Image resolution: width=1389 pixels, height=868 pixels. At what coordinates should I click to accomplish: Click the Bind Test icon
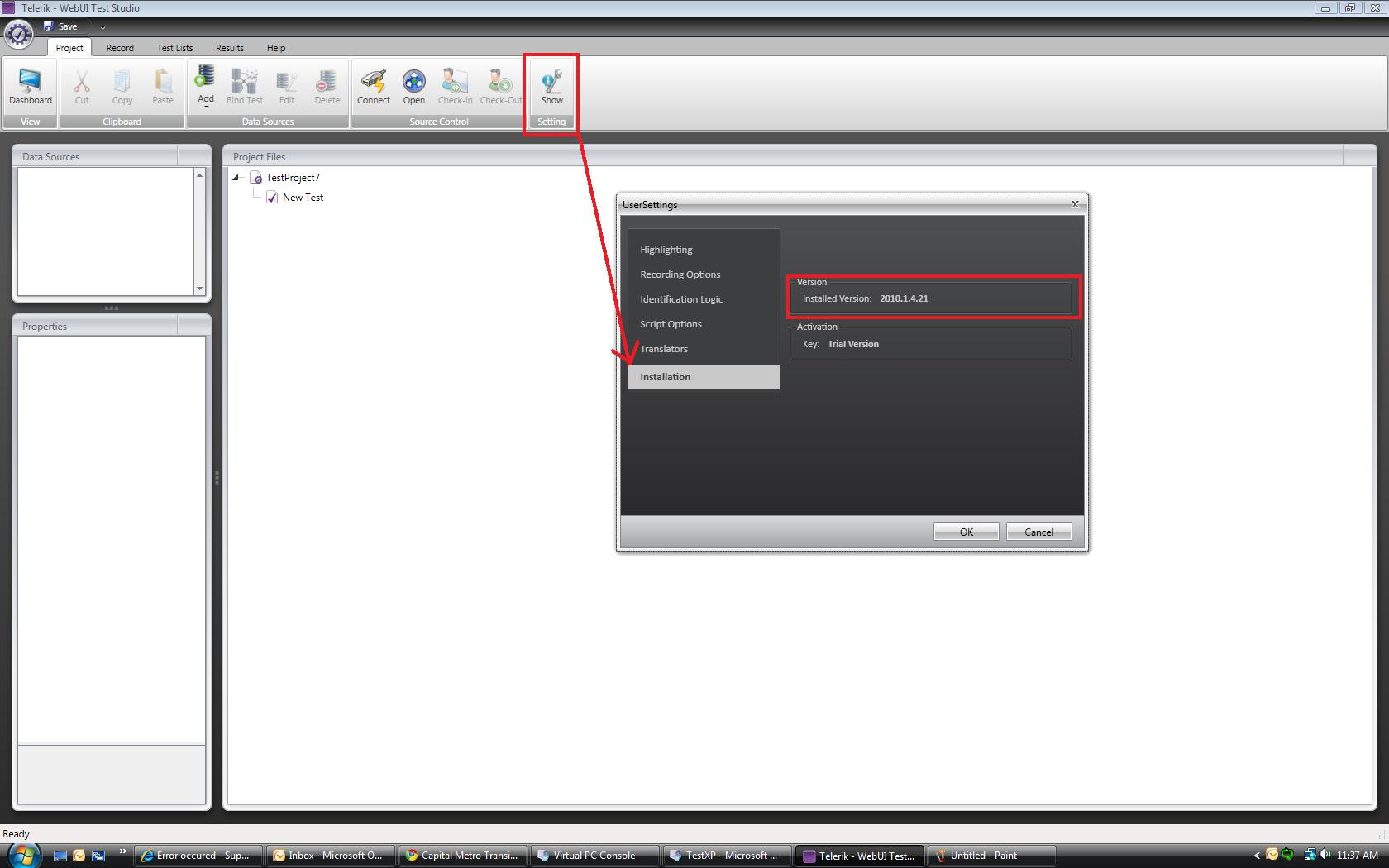tap(245, 87)
